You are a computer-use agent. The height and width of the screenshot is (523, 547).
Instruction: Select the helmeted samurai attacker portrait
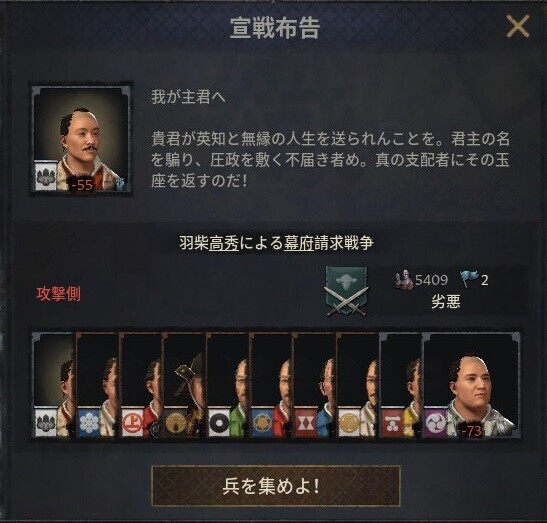[x=184, y=385]
